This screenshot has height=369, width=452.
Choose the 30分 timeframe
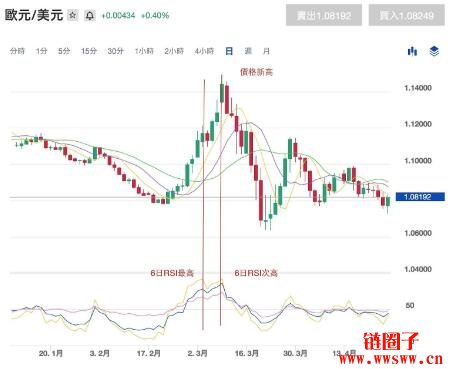[115, 51]
